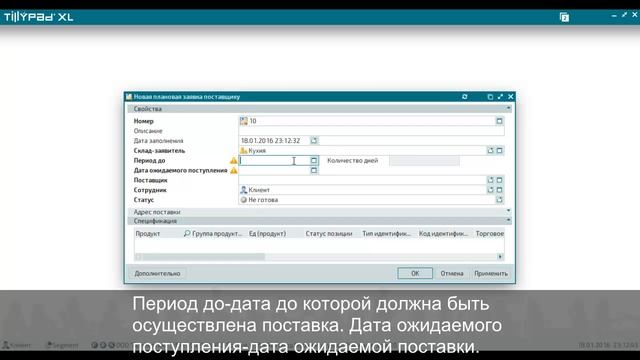Click the Кухня warehouse icon
640x360 pixels.
(244, 151)
